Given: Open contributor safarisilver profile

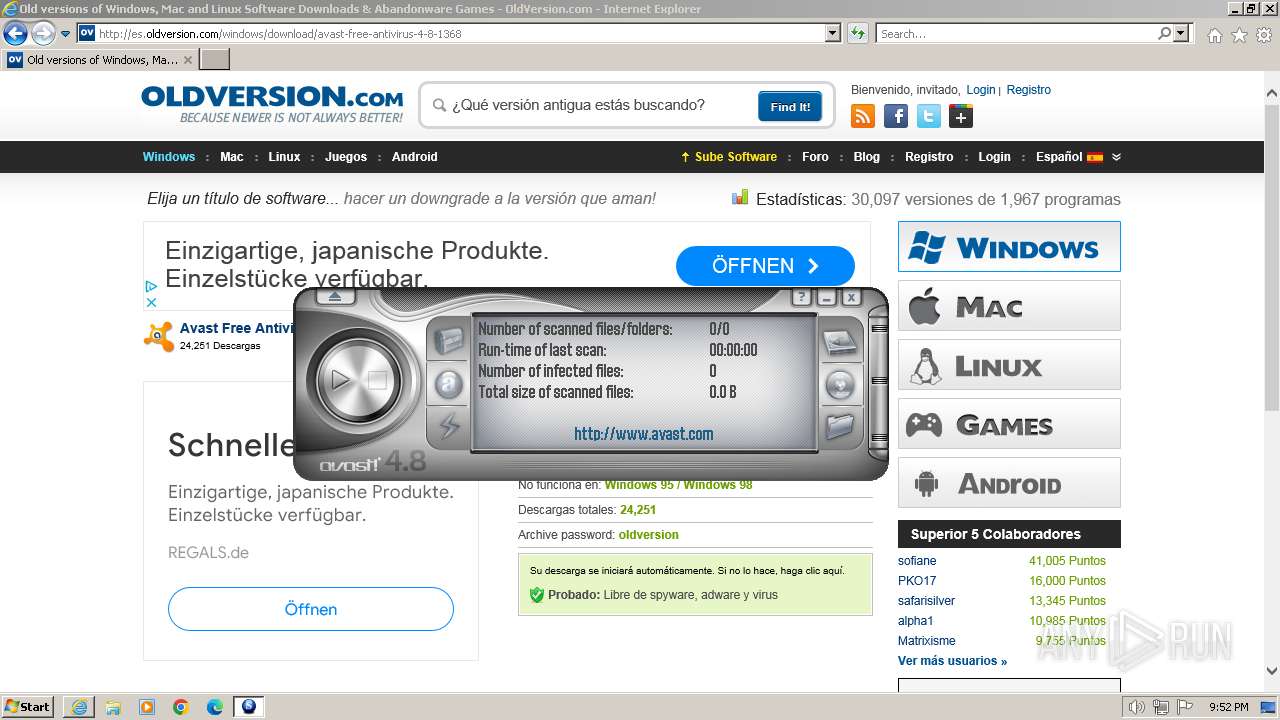Looking at the screenshot, I should click(x=926, y=601).
